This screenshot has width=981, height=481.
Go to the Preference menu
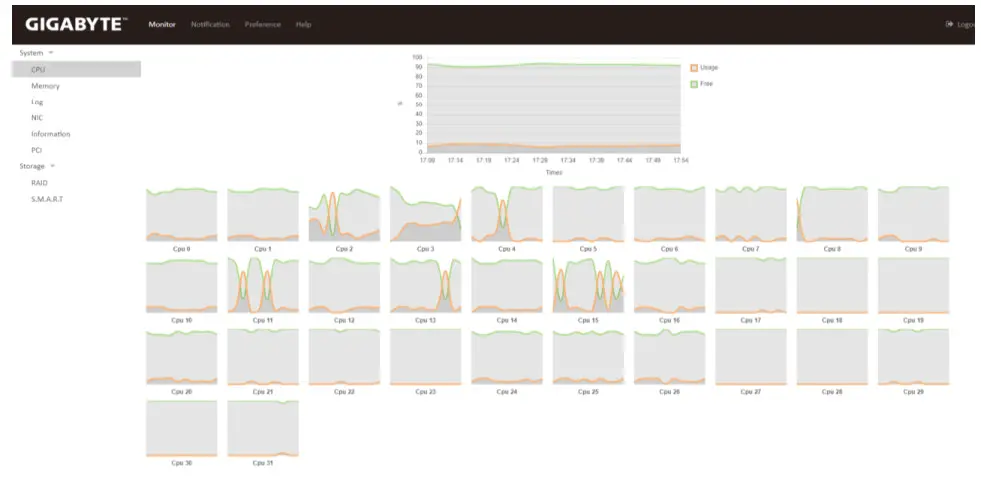[x=263, y=24]
